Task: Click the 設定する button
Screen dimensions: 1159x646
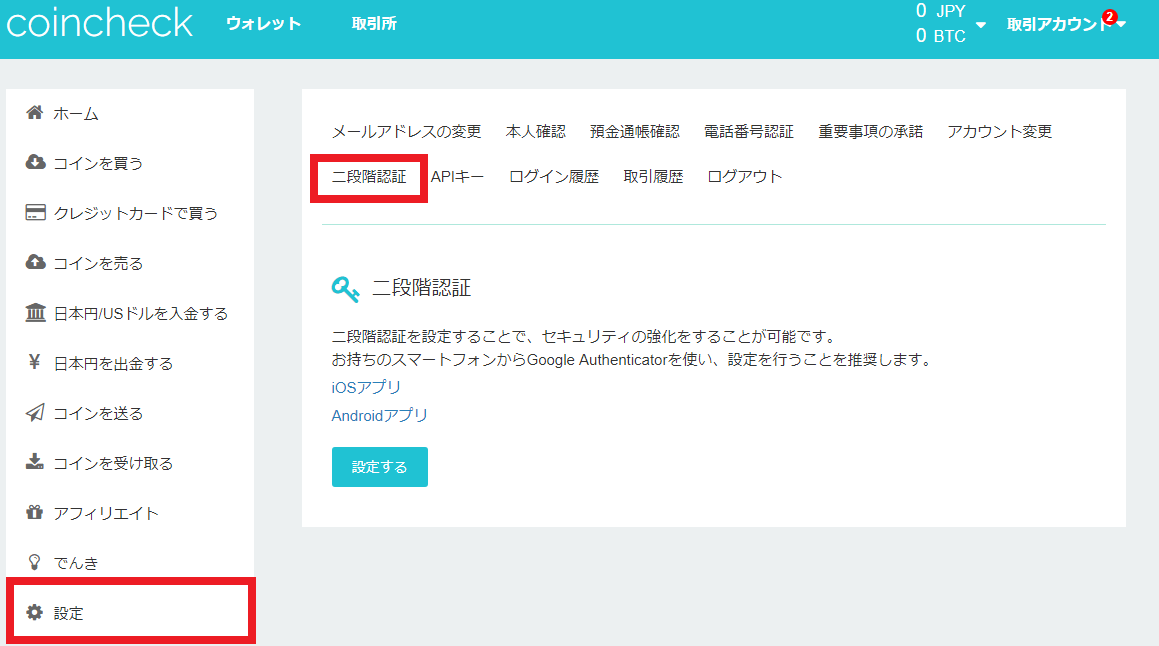Action: click(380, 467)
